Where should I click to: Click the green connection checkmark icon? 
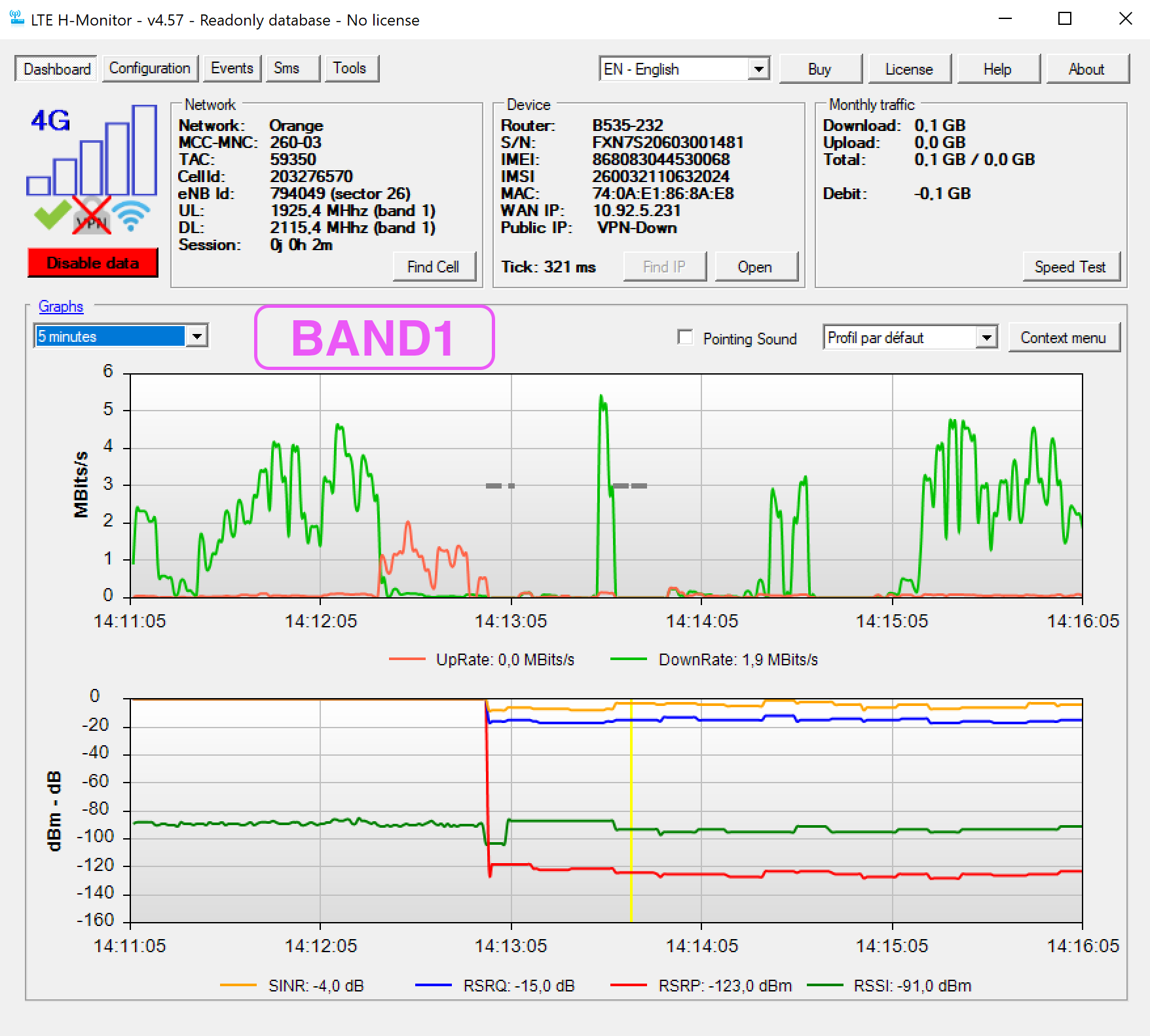[52, 215]
